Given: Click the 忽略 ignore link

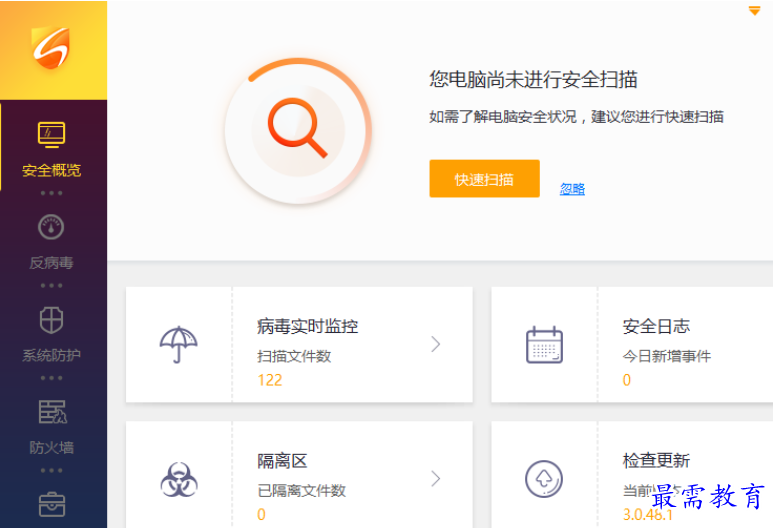Looking at the screenshot, I should [572, 188].
